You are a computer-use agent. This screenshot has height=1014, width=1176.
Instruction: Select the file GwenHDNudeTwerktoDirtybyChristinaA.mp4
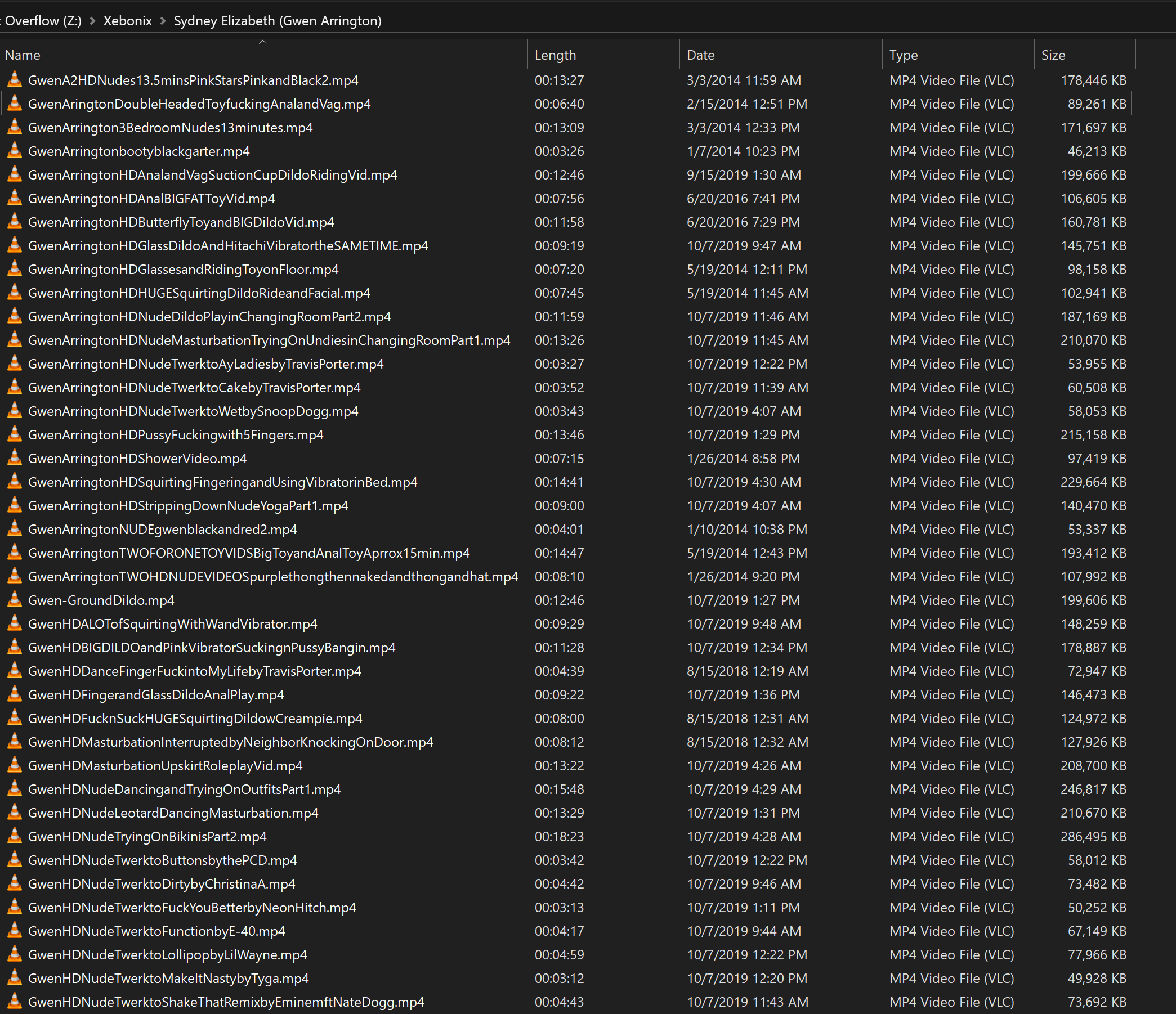pyautogui.click(x=162, y=884)
